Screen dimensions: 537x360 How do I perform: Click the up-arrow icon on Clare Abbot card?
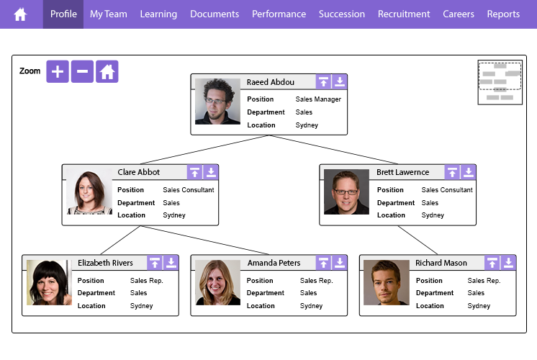point(195,172)
